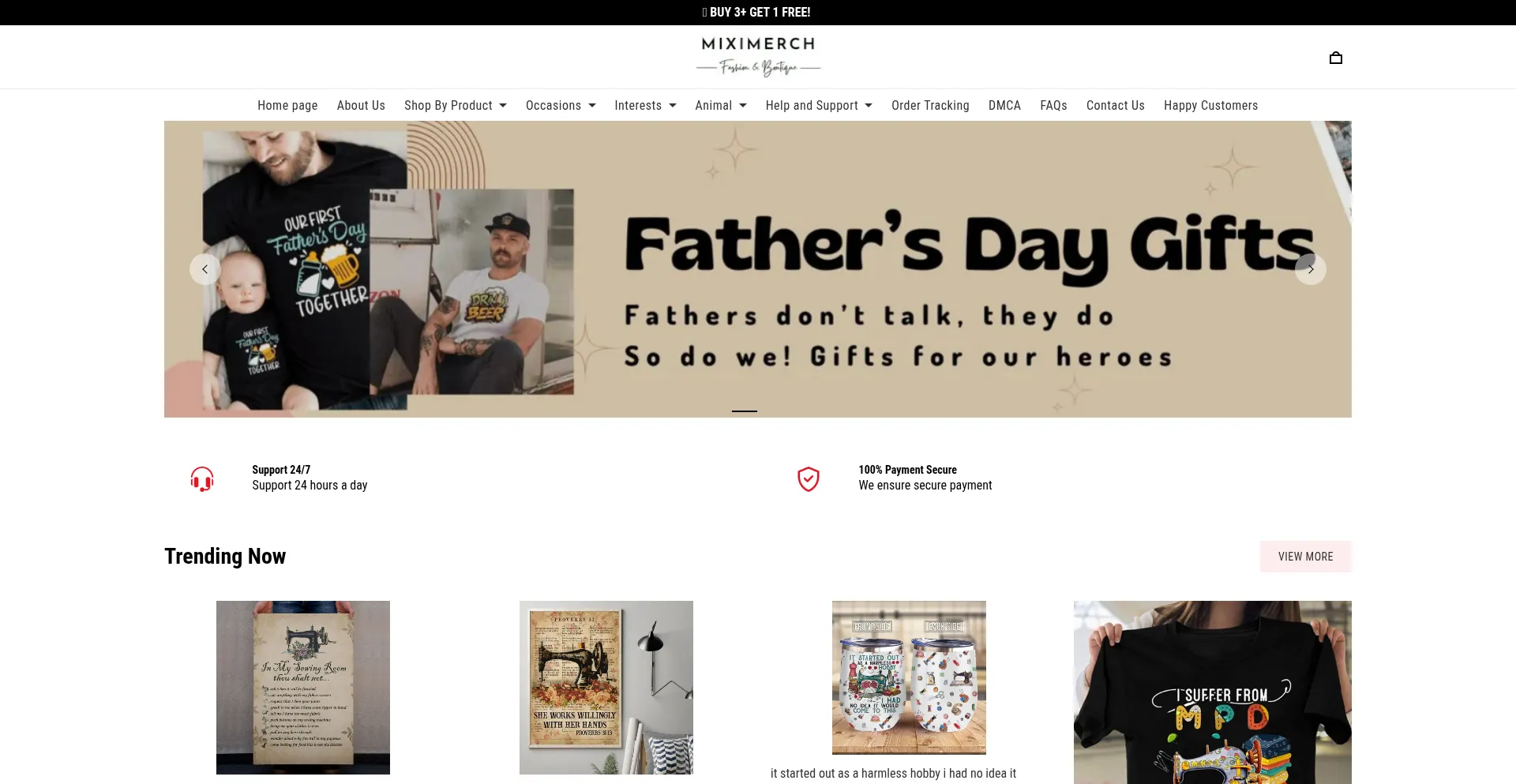Image resolution: width=1516 pixels, height=784 pixels.
Task: Select the active banner slide indicator
Action: click(x=745, y=411)
